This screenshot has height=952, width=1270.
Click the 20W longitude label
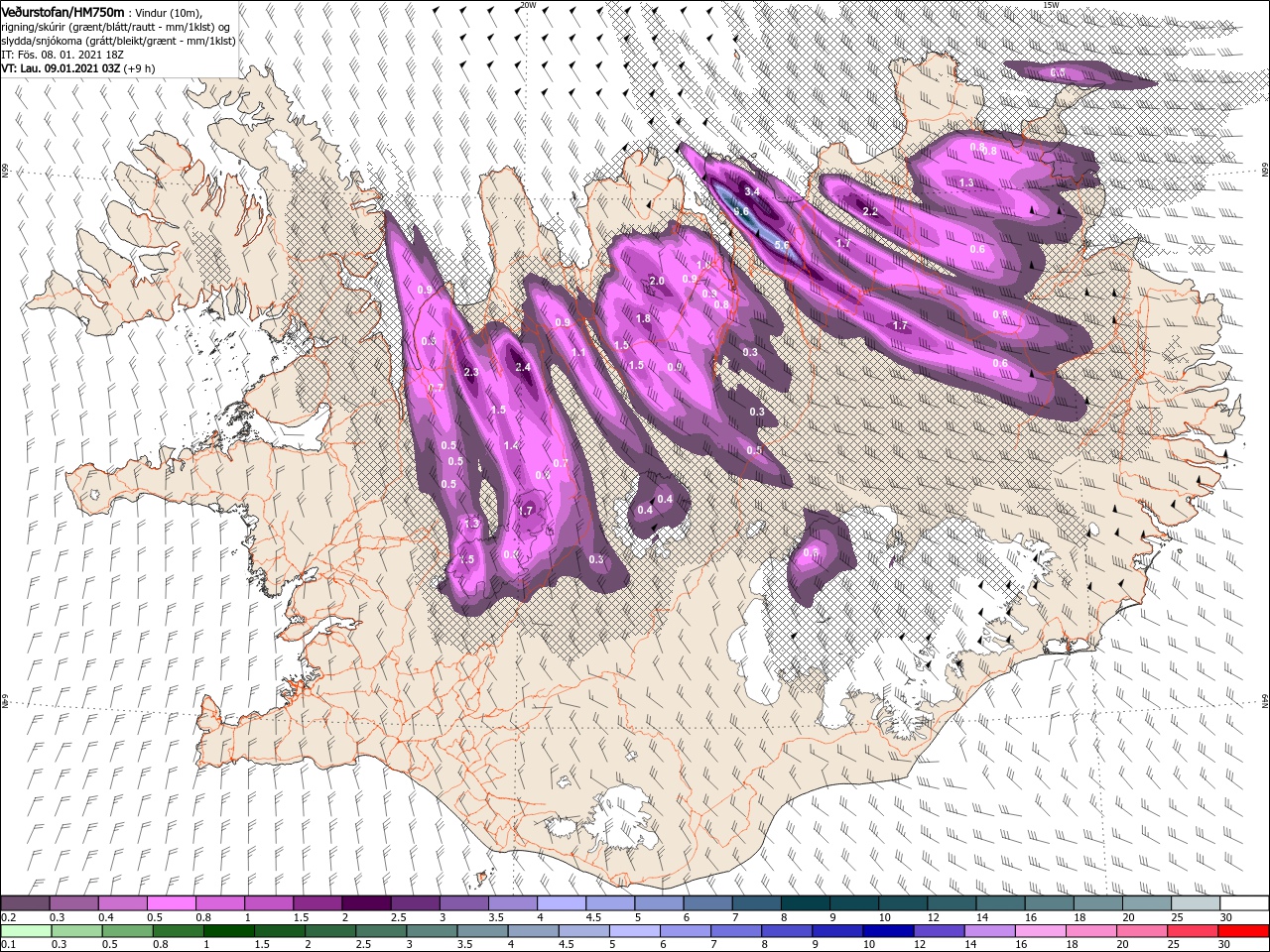[528, 5]
